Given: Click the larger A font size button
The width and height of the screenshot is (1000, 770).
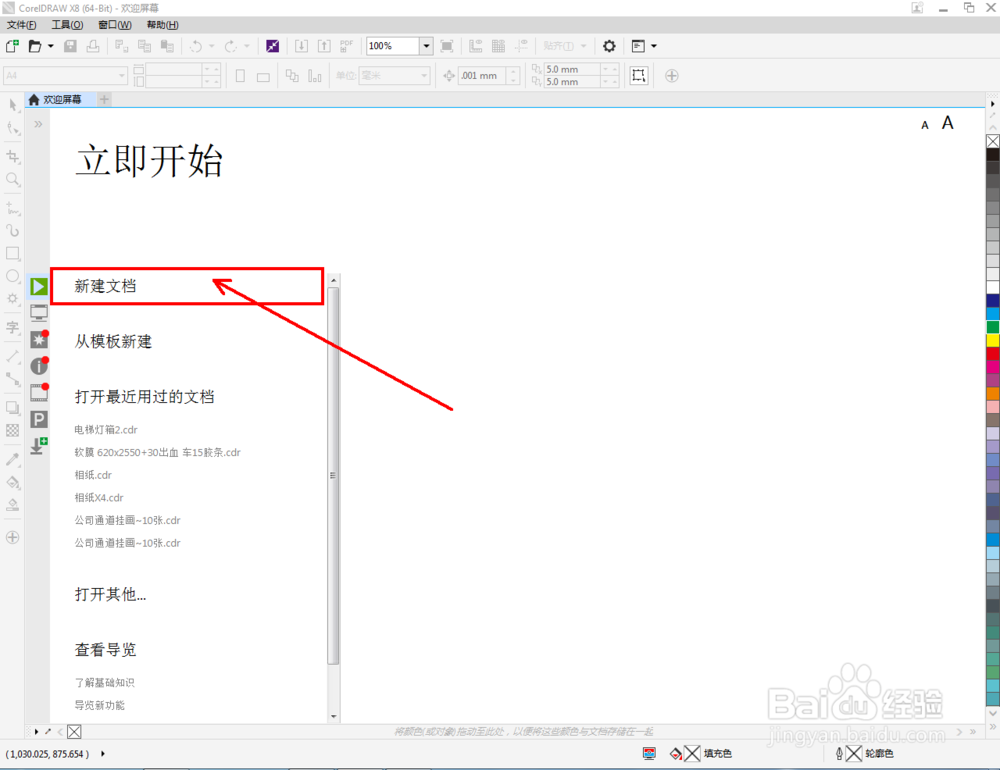Looking at the screenshot, I should click(x=948, y=122).
